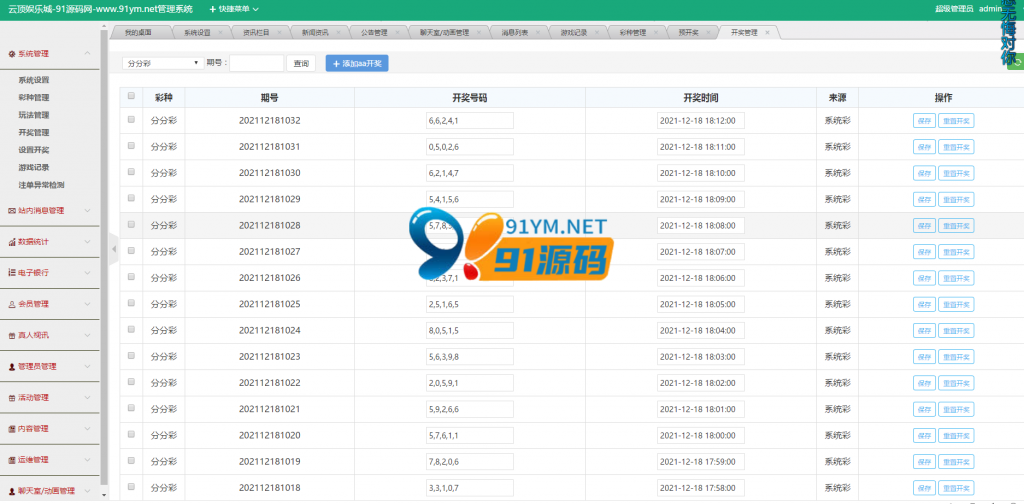
Task: Close the 资讯栏目 tab with its X
Action: coord(279,32)
